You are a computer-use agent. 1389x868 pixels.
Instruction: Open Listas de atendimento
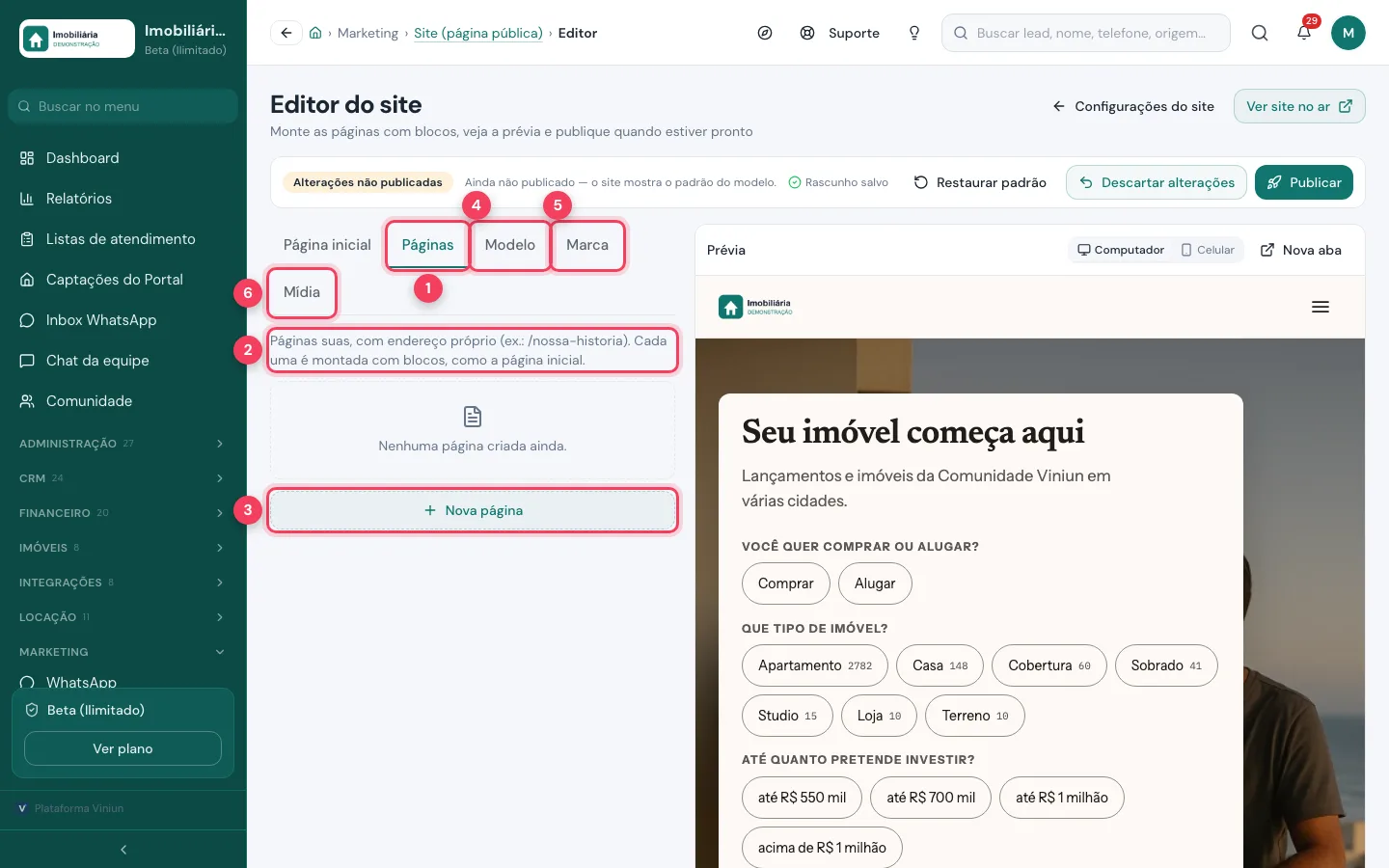pyautogui.click(x=123, y=239)
